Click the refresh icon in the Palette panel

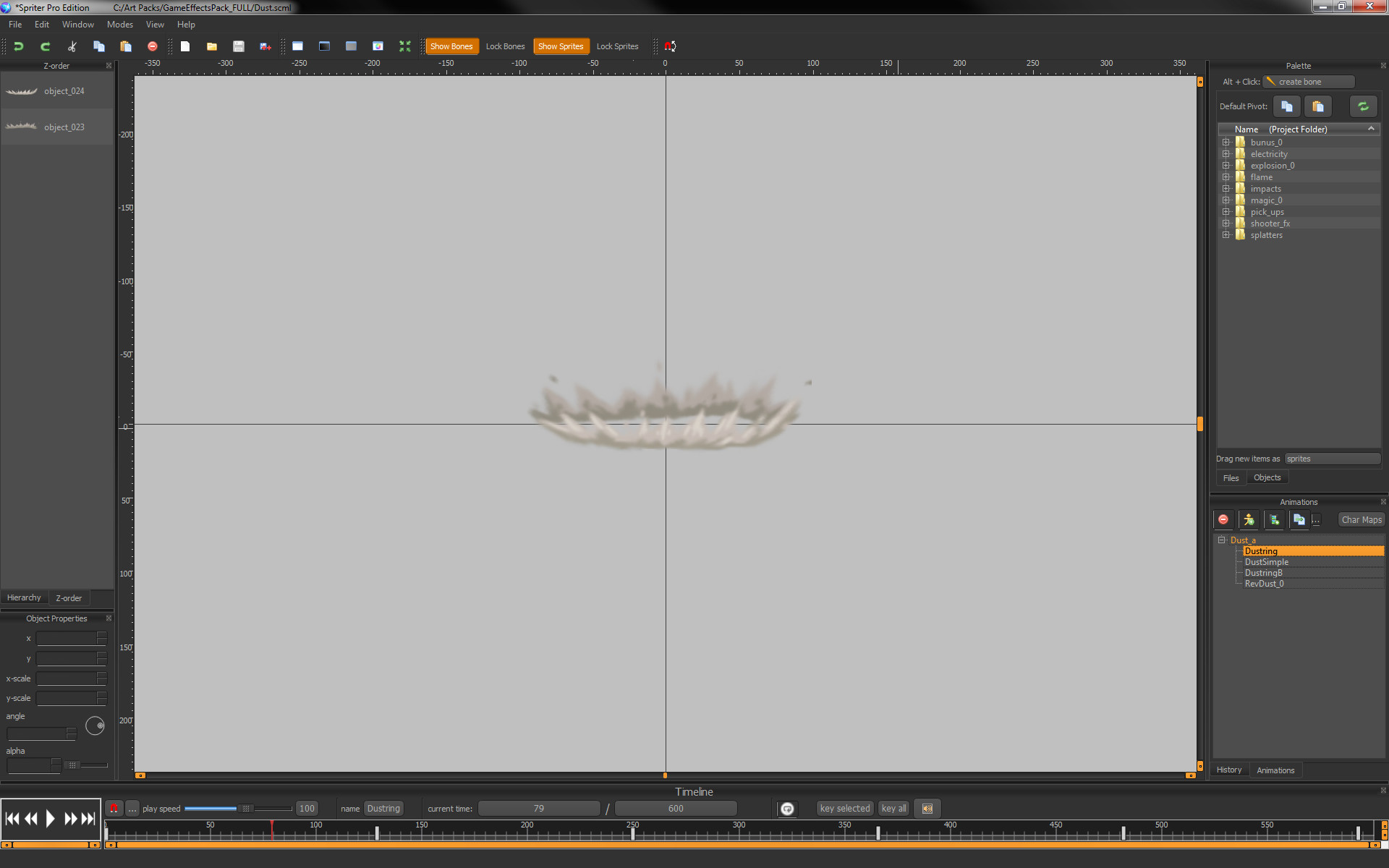pyautogui.click(x=1363, y=106)
